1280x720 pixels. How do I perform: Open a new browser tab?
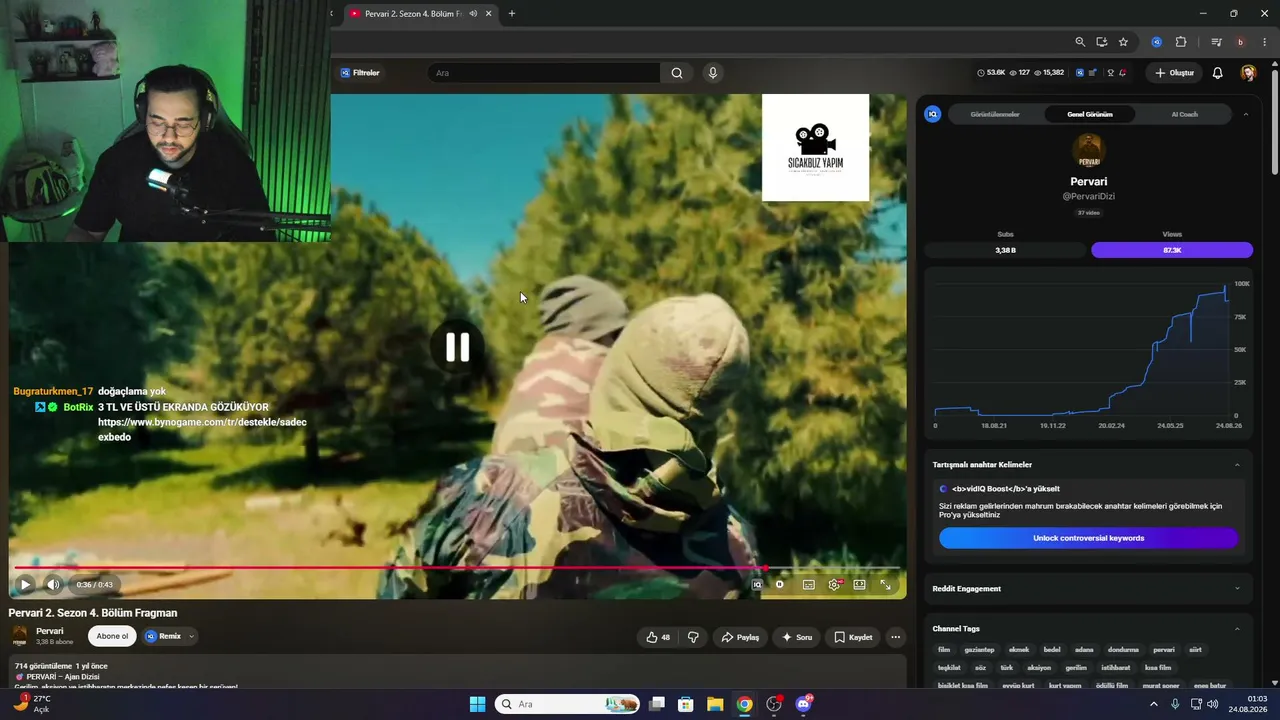(x=512, y=14)
